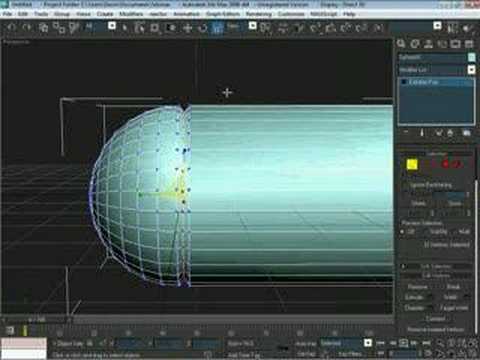The image size is (480, 360).
Task: Click the Unlink Selection tool icon
Action: coord(59,28)
